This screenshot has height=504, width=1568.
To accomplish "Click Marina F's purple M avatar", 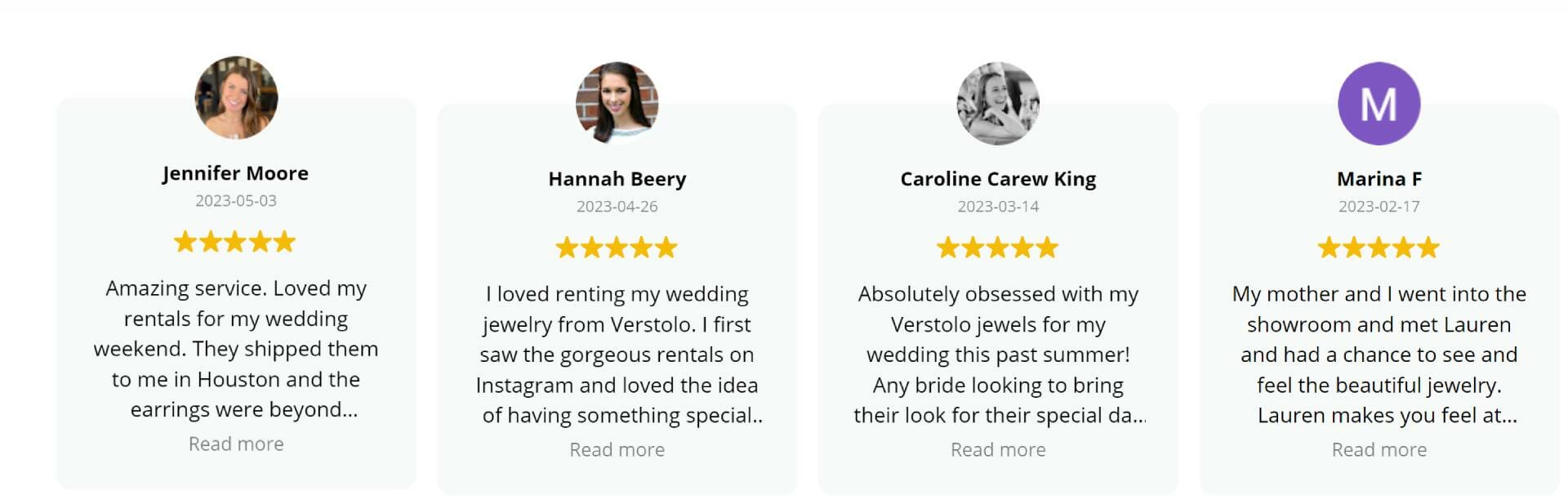I will click(1379, 104).
